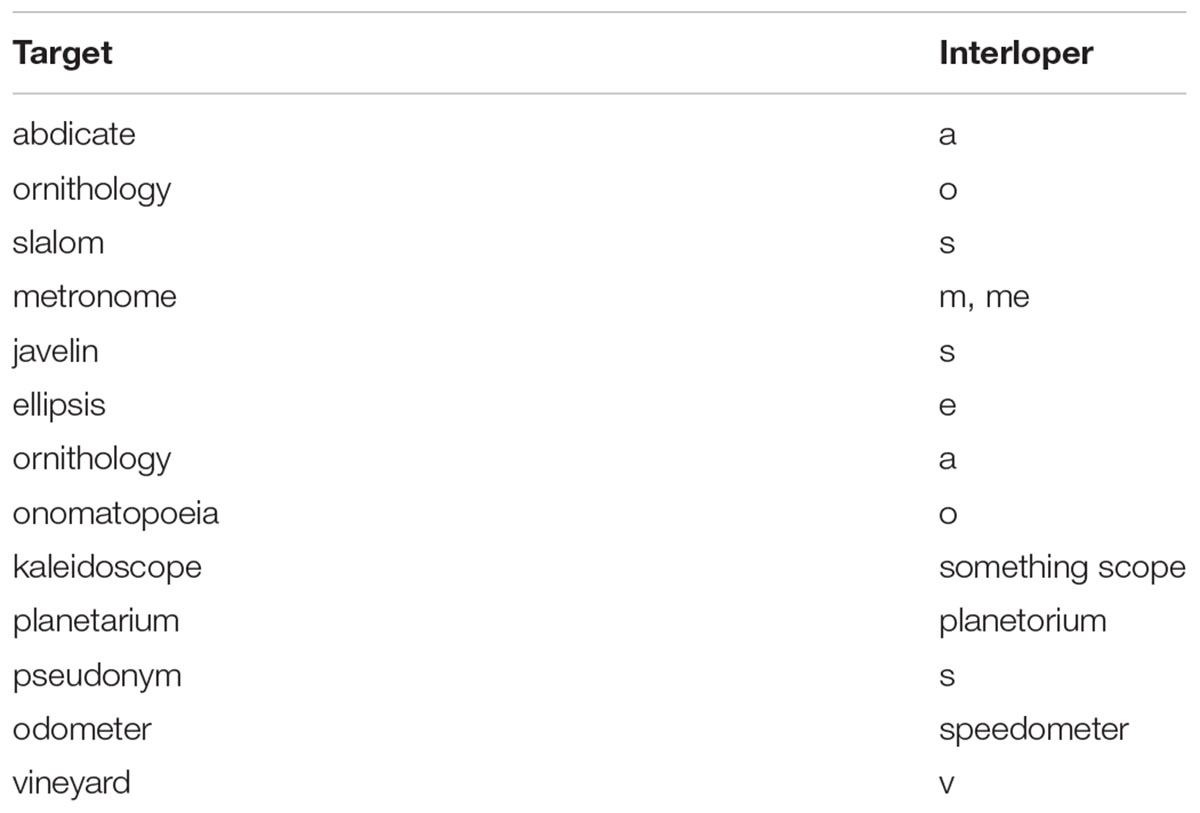Viewport: 1200px width, 813px height.
Task: Click the slalom target cell
Action: pos(58,242)
